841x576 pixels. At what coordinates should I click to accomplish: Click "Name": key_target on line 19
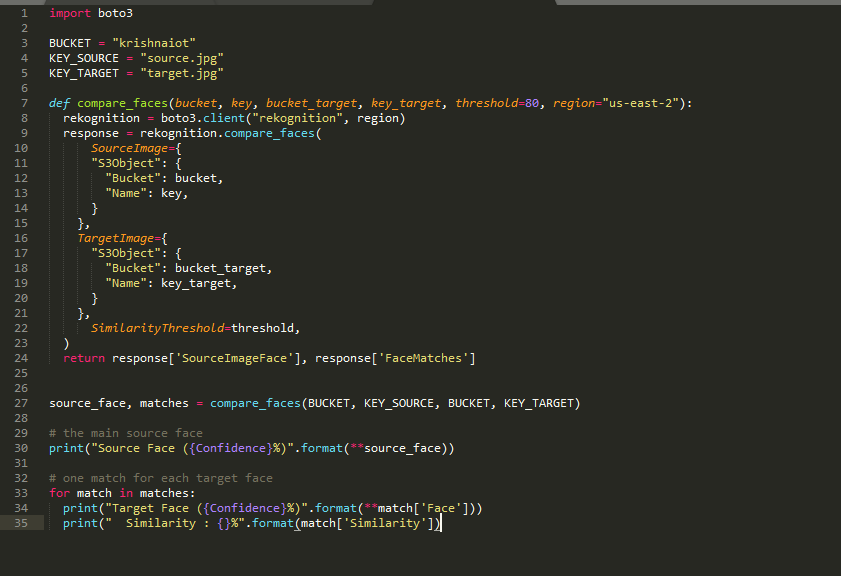(171, 283)
